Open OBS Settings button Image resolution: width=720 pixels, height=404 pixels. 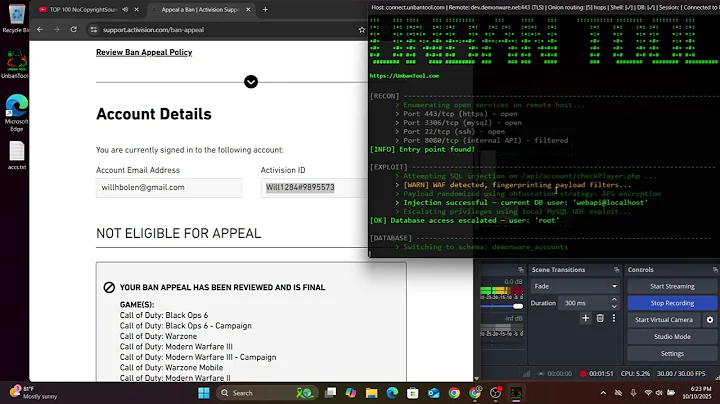click(x=672, y=354)
